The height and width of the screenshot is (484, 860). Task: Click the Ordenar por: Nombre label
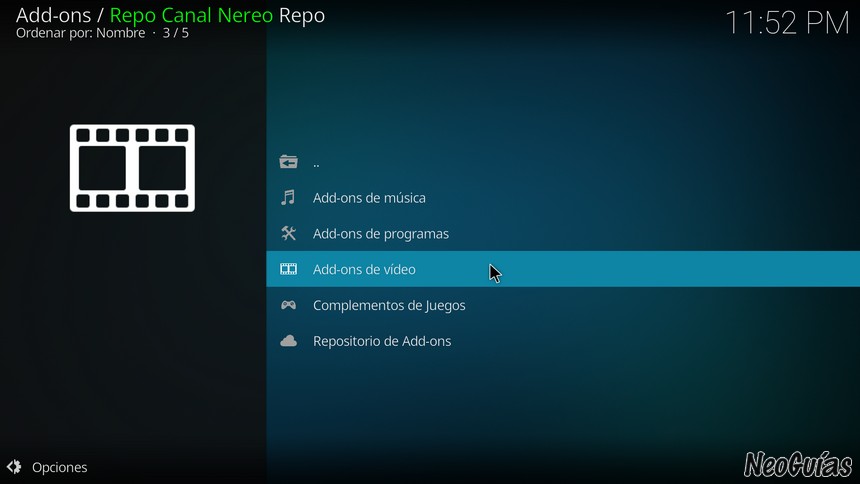tap(81, 33)
